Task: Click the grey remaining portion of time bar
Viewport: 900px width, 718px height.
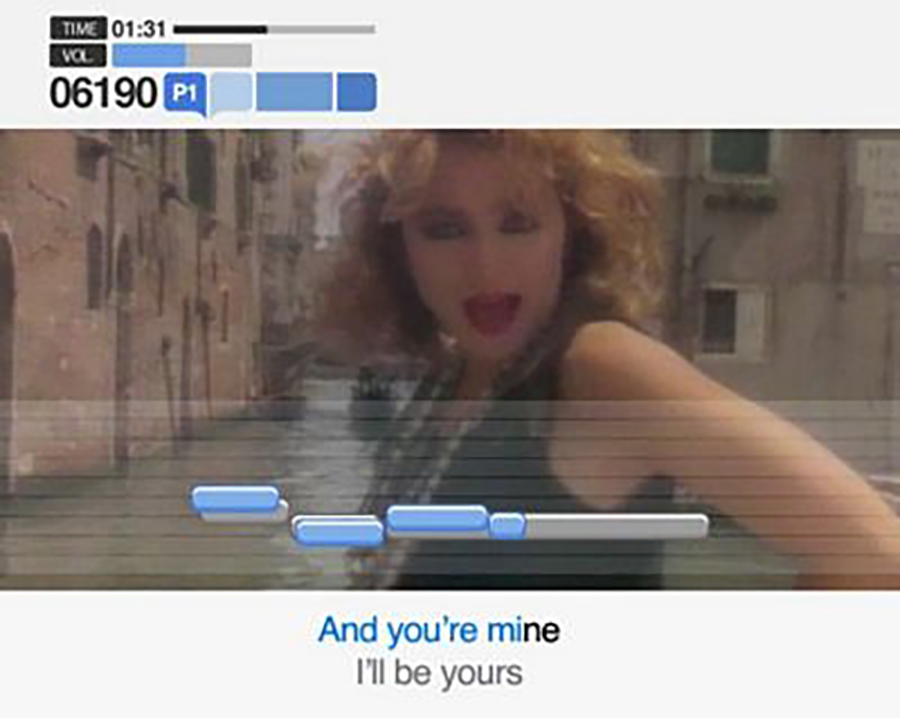Action: (322, 29)
